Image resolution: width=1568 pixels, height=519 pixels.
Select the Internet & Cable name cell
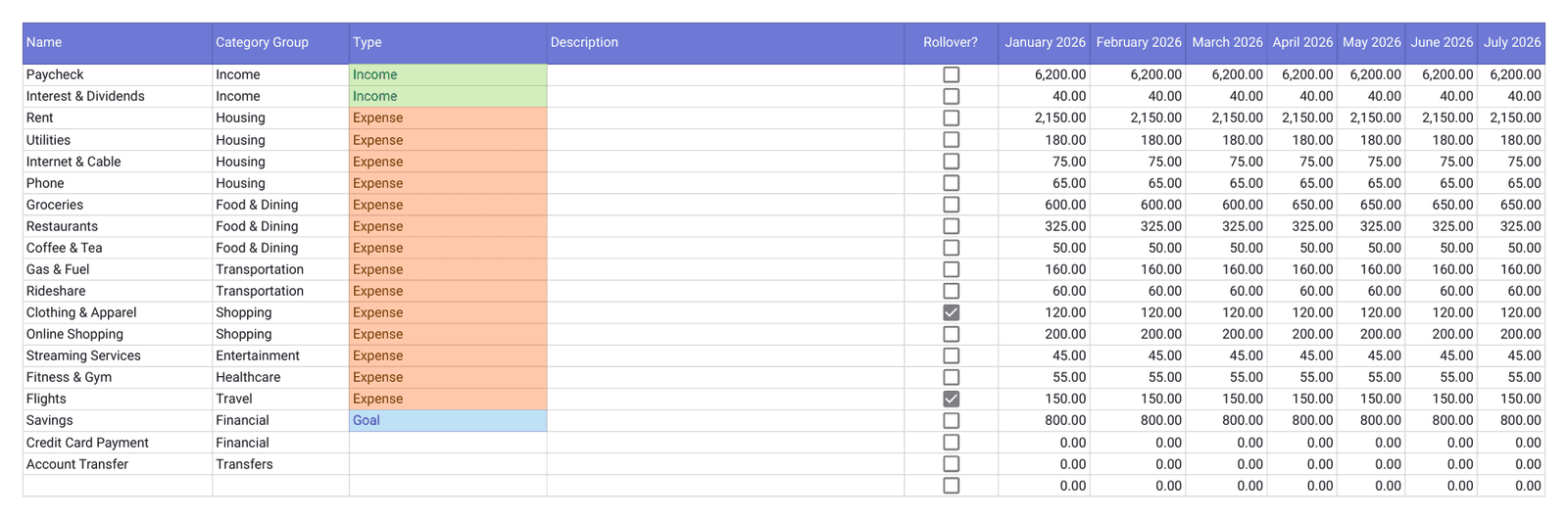tap(118, 162)
